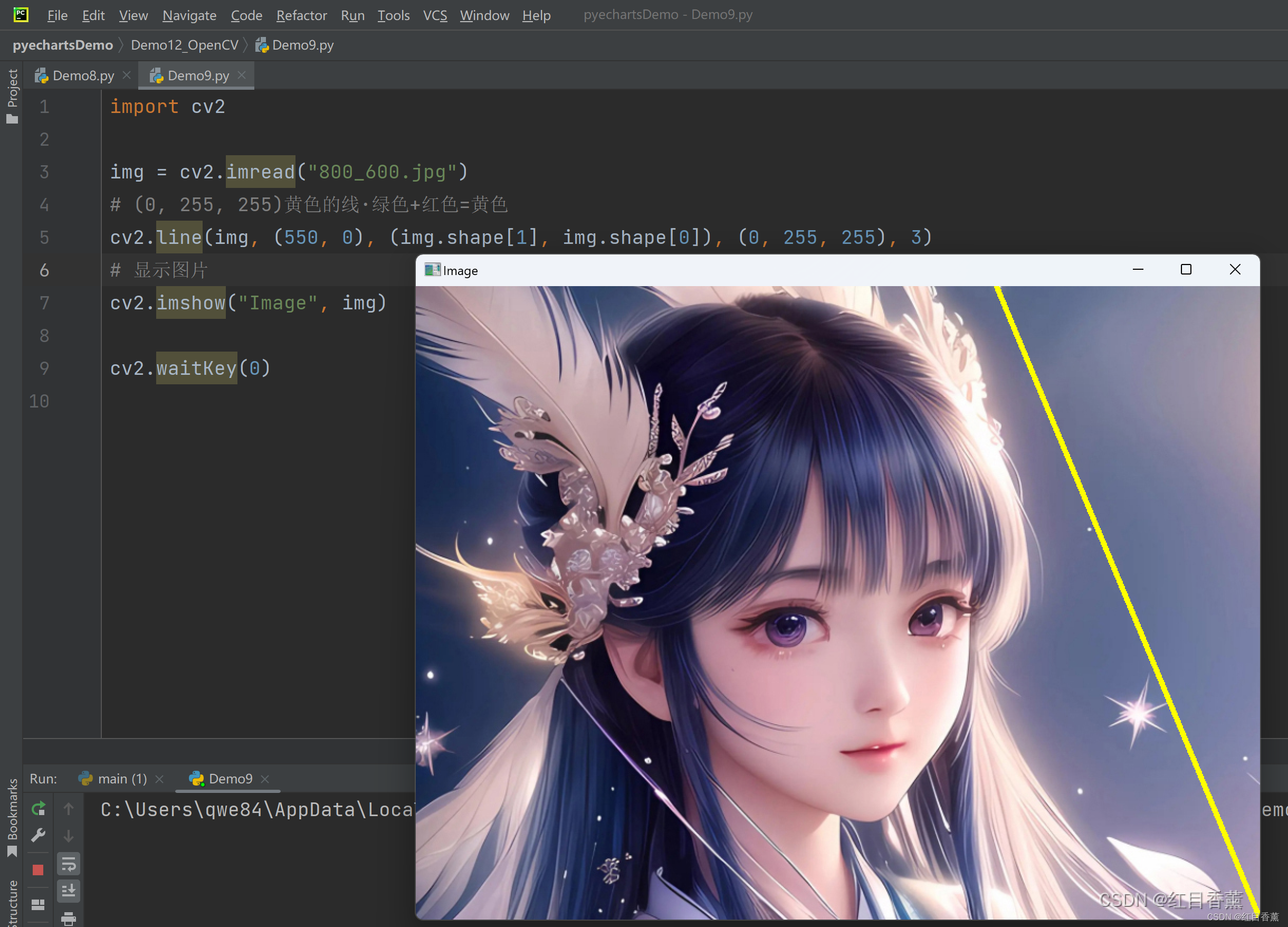Click the Rerun Demo9 icon
This screenshot has height=927, width=1288.
[x=38, y=808]
